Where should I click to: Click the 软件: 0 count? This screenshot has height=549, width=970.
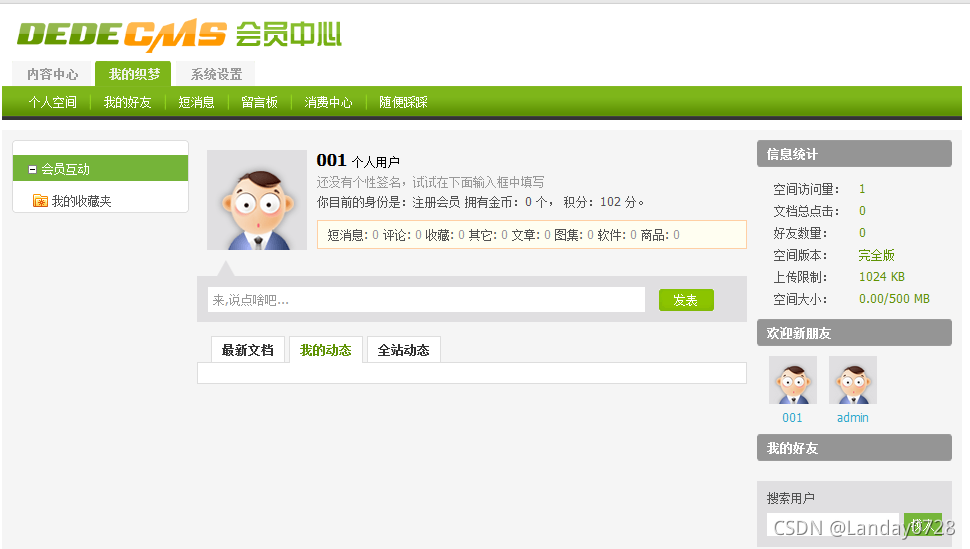coord(617,235)
